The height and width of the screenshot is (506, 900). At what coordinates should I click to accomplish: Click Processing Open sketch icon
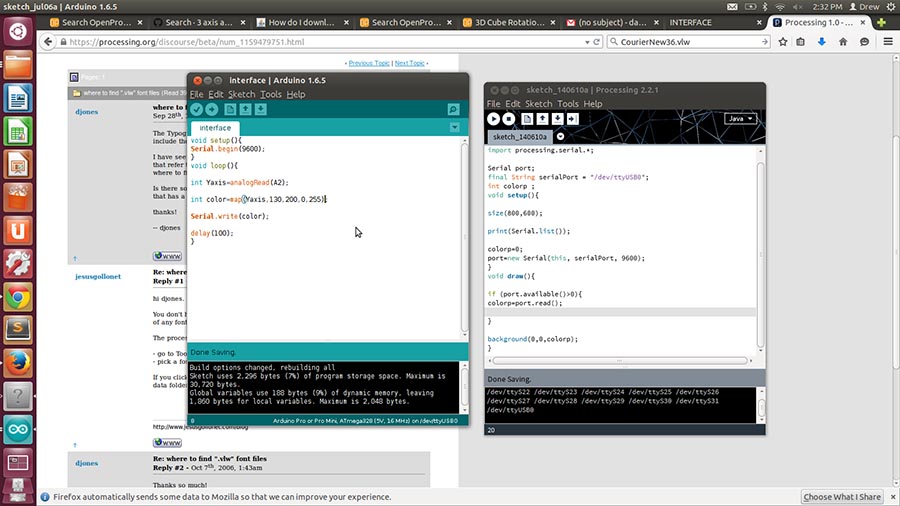[x=542, y=119]
